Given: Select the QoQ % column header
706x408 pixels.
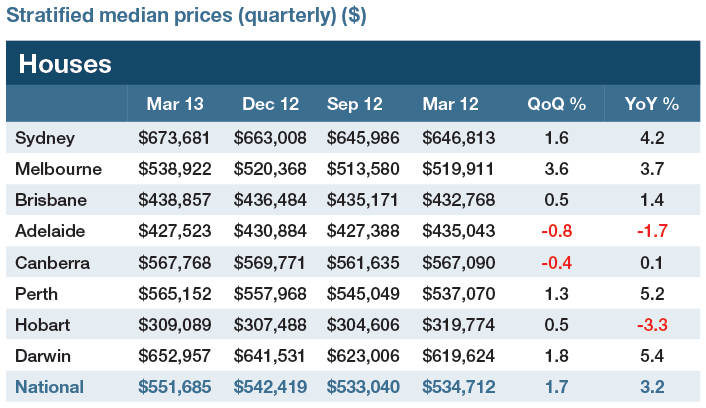Looking at the screenshot, I should [x=554, y=104].
